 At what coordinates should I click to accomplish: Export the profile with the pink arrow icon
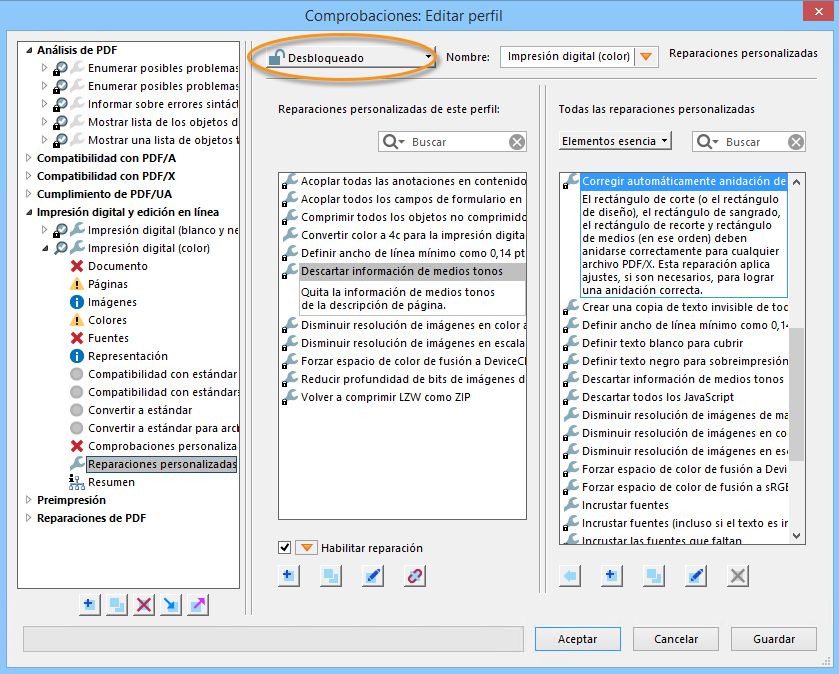198,605
